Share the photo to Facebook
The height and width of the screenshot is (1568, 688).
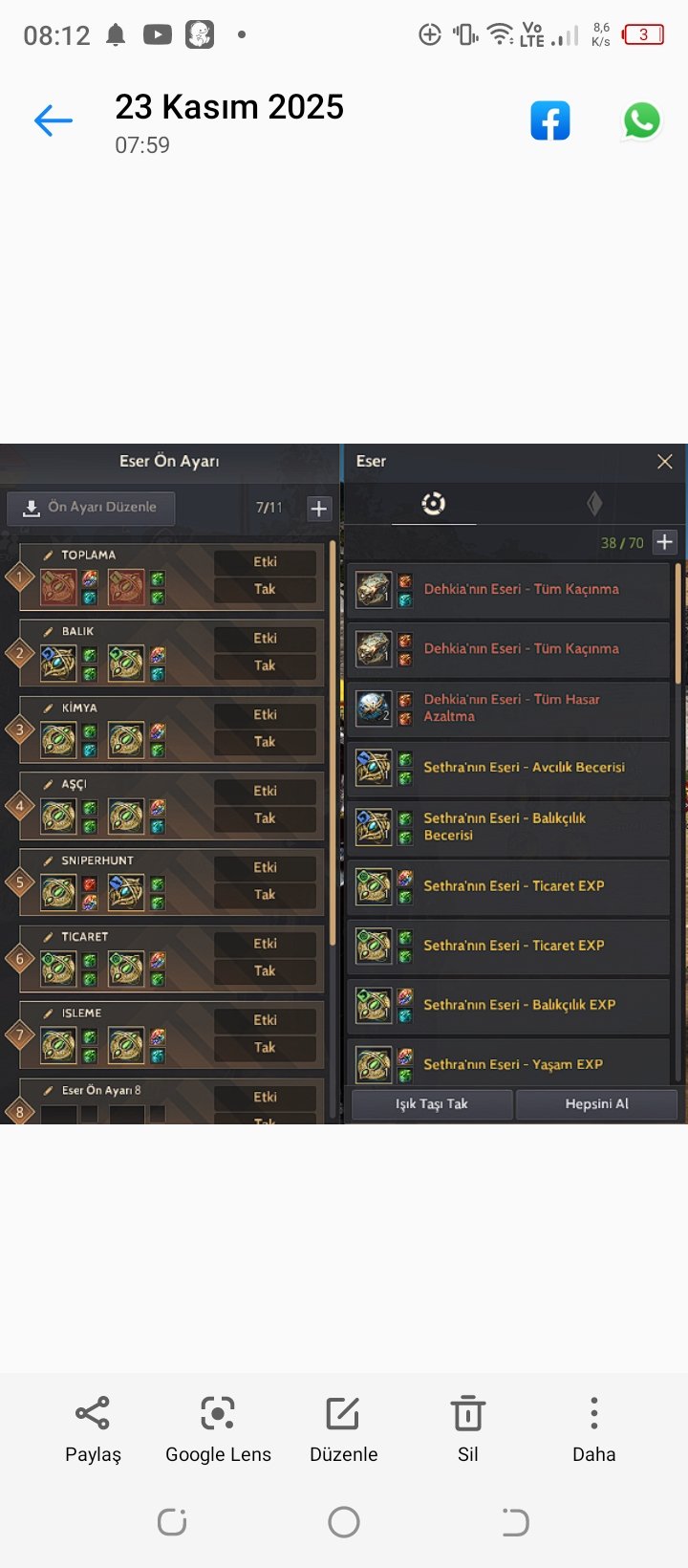(x=550, y=120)
